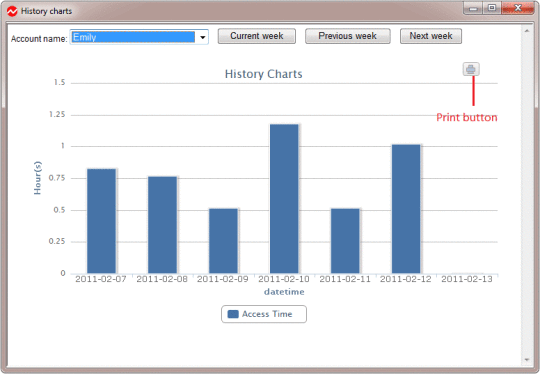Maximize the History charts window
Screen dimensions: 540x374
click(x=492, y=8)
